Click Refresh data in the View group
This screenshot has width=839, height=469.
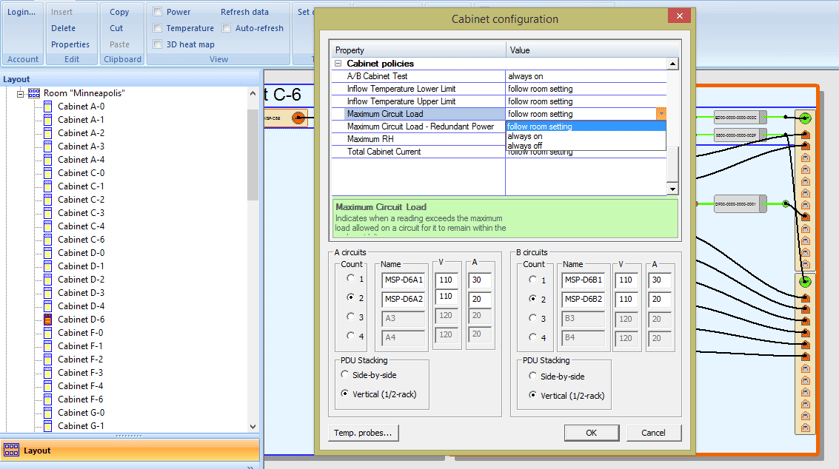click(245, 12)
